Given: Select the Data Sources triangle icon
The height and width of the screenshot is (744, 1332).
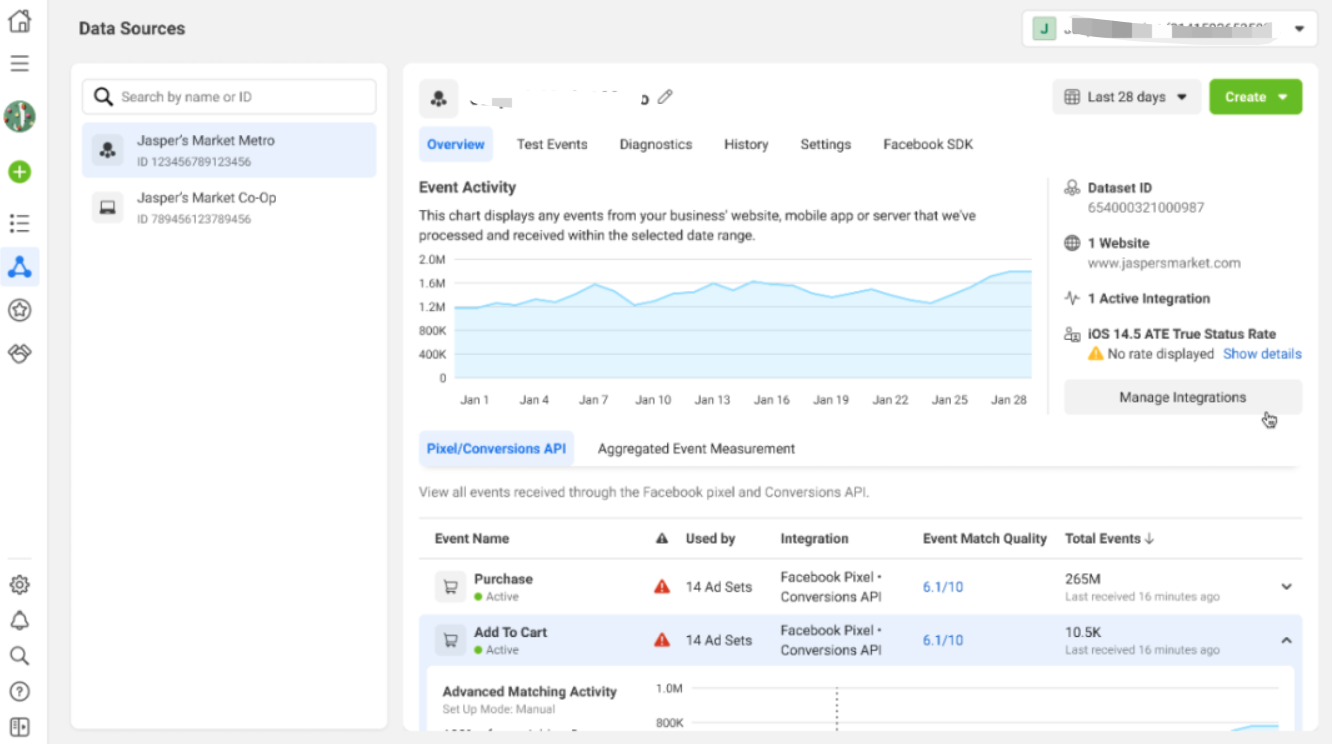Looking at the screenshot, I should tap(20, 267).
